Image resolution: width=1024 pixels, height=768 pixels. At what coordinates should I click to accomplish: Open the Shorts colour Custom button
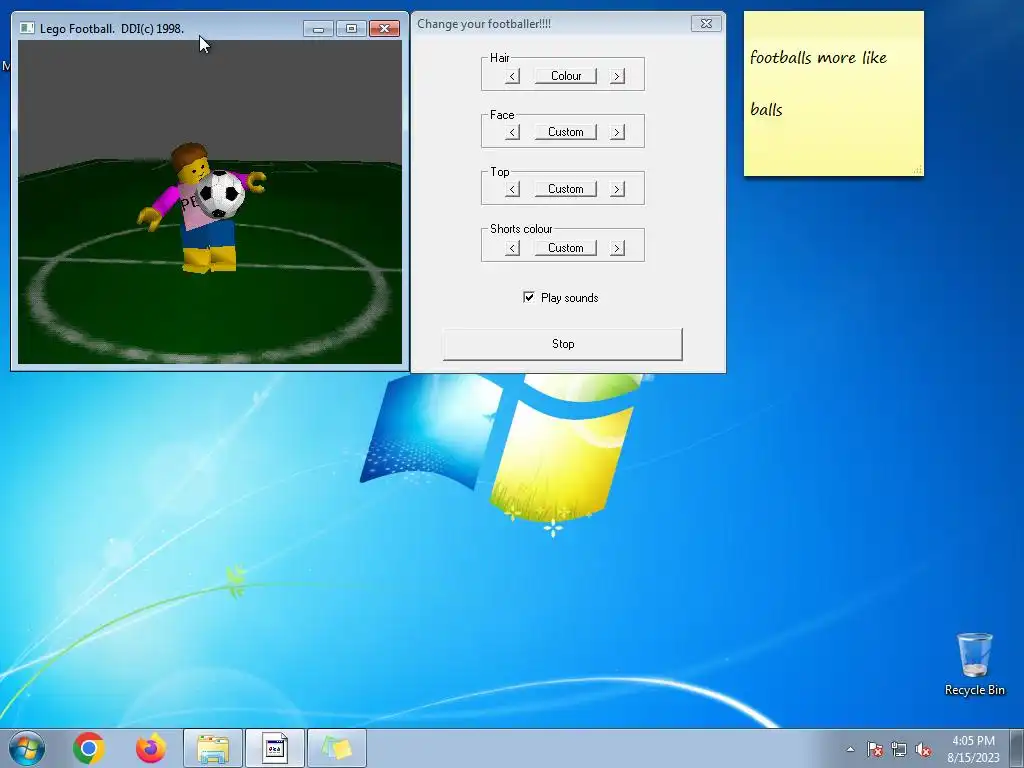[x=566, y=248]
